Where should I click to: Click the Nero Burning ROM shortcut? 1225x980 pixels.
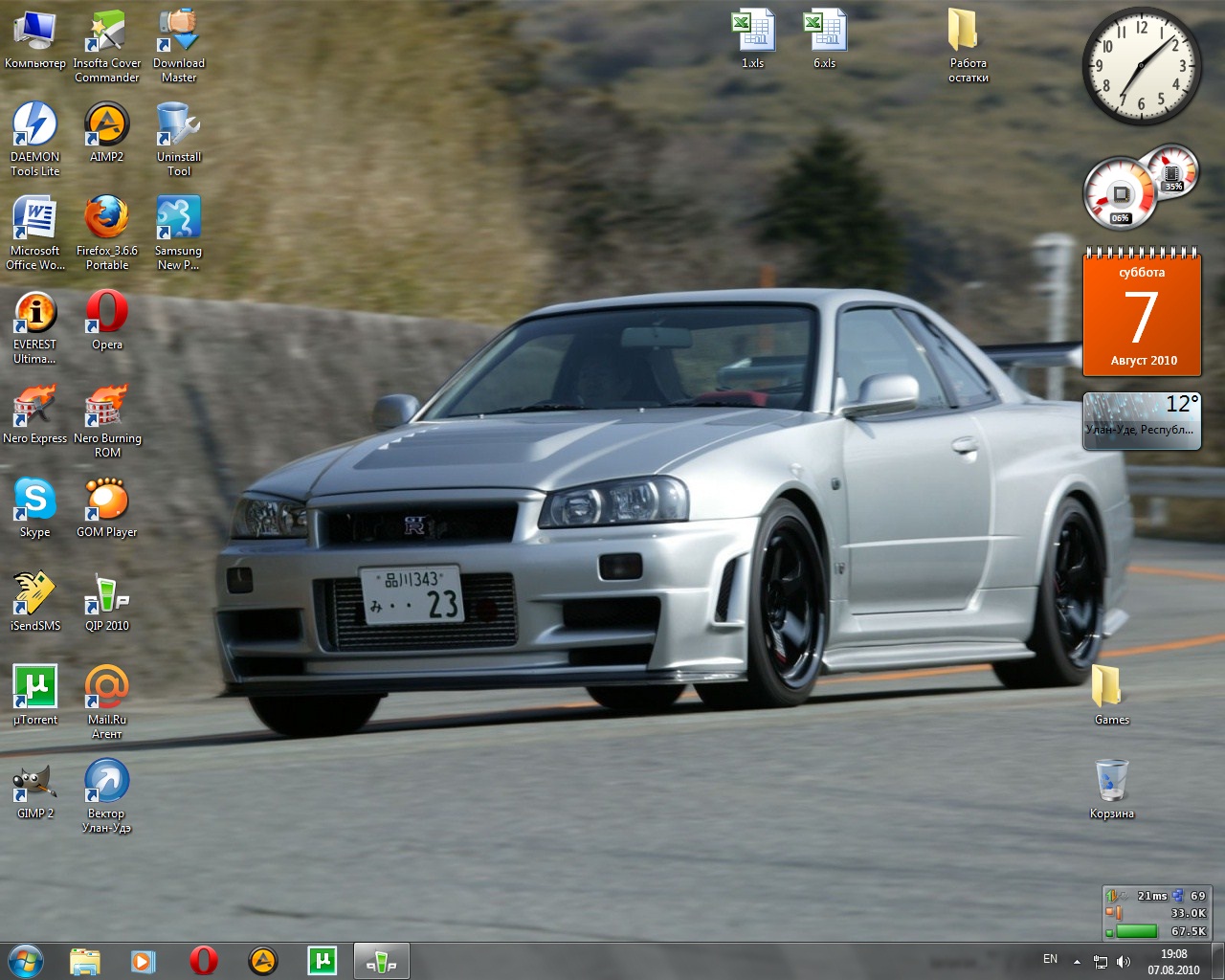pos(106,407)
